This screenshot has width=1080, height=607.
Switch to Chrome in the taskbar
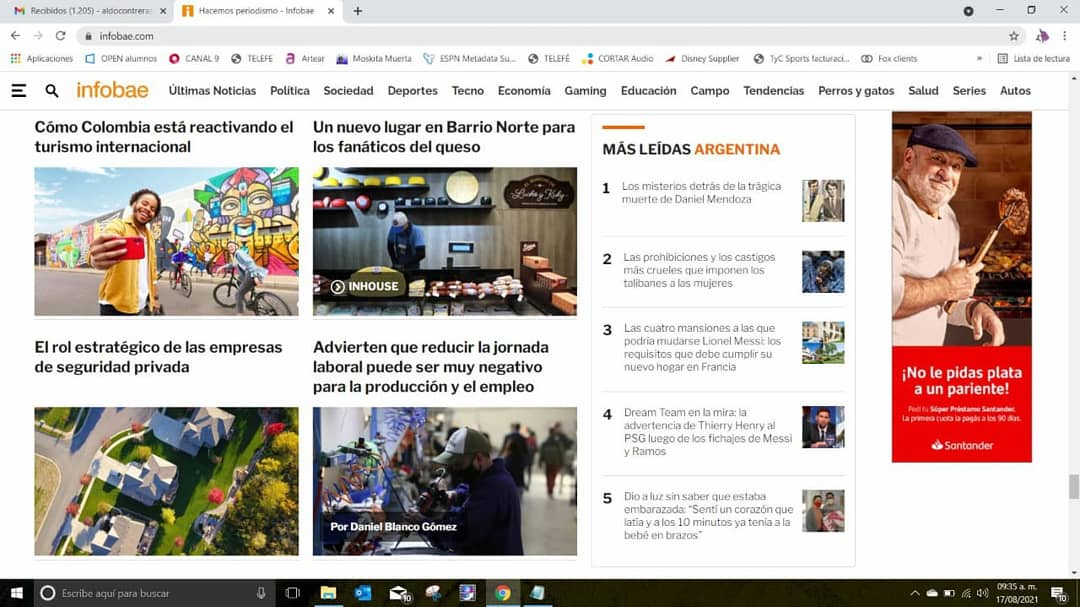[503, 593]
